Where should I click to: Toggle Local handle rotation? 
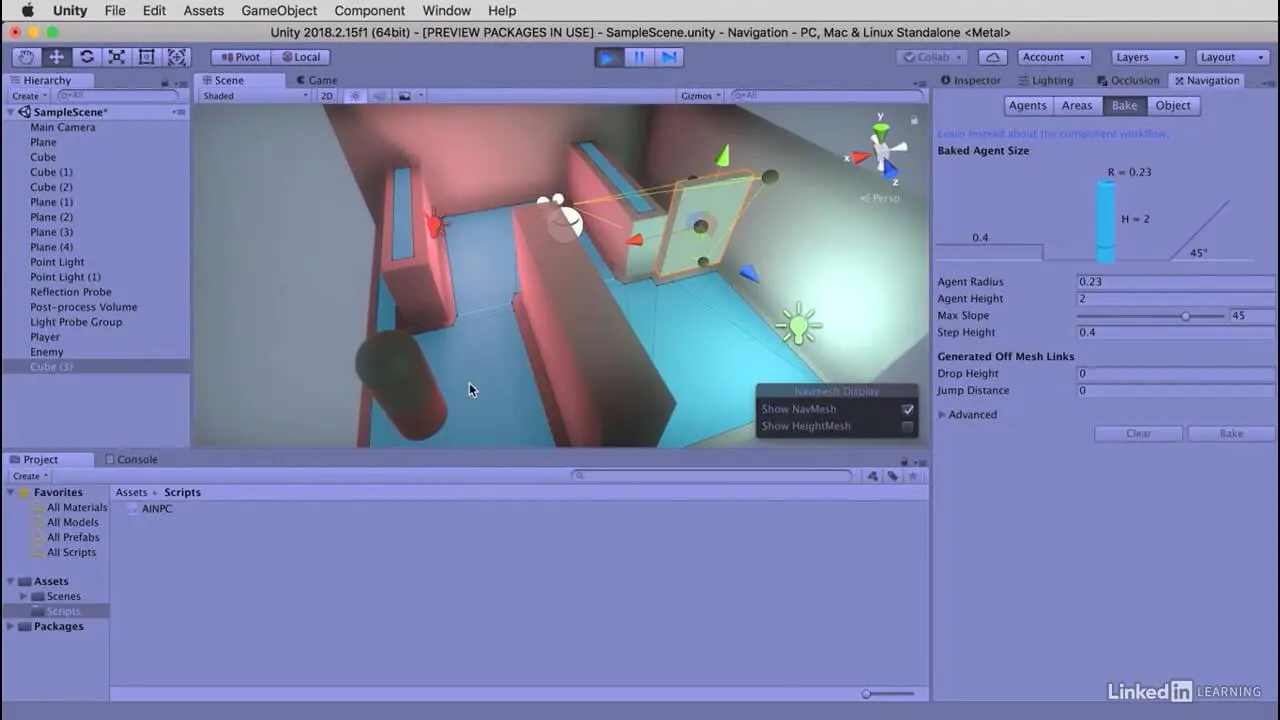(299, 57)
